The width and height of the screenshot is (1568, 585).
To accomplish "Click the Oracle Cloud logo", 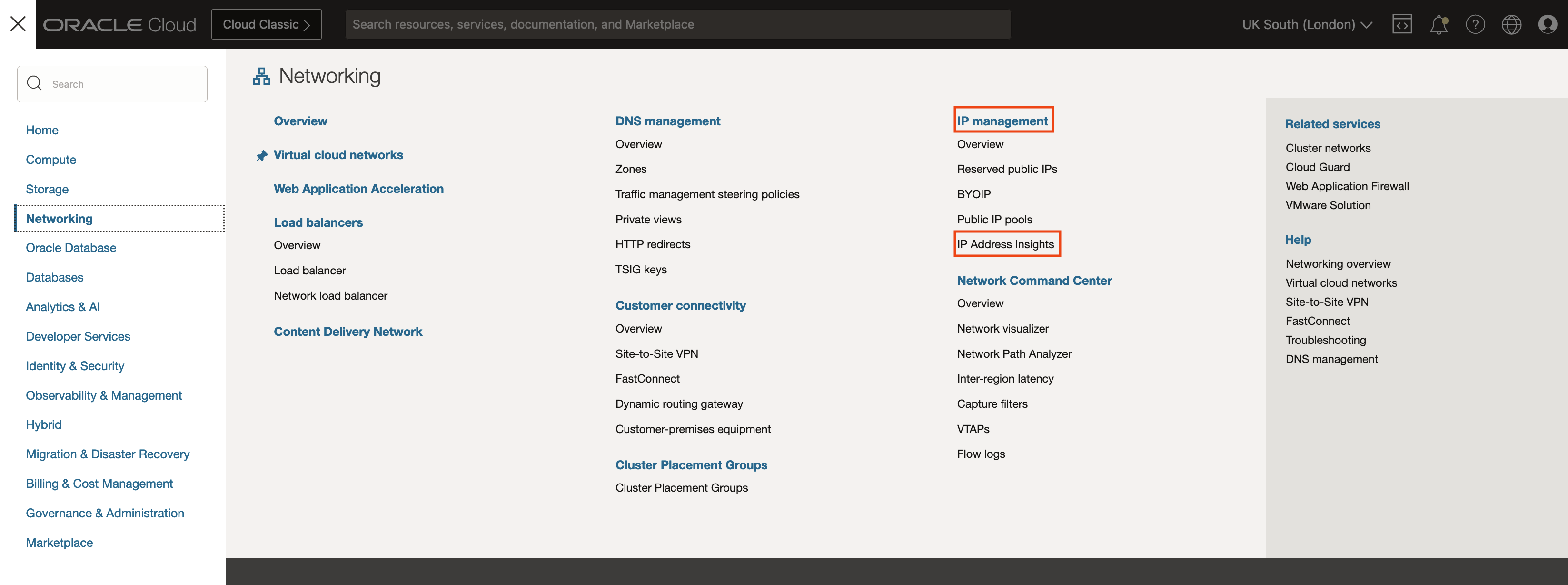I will pos(119,24).
